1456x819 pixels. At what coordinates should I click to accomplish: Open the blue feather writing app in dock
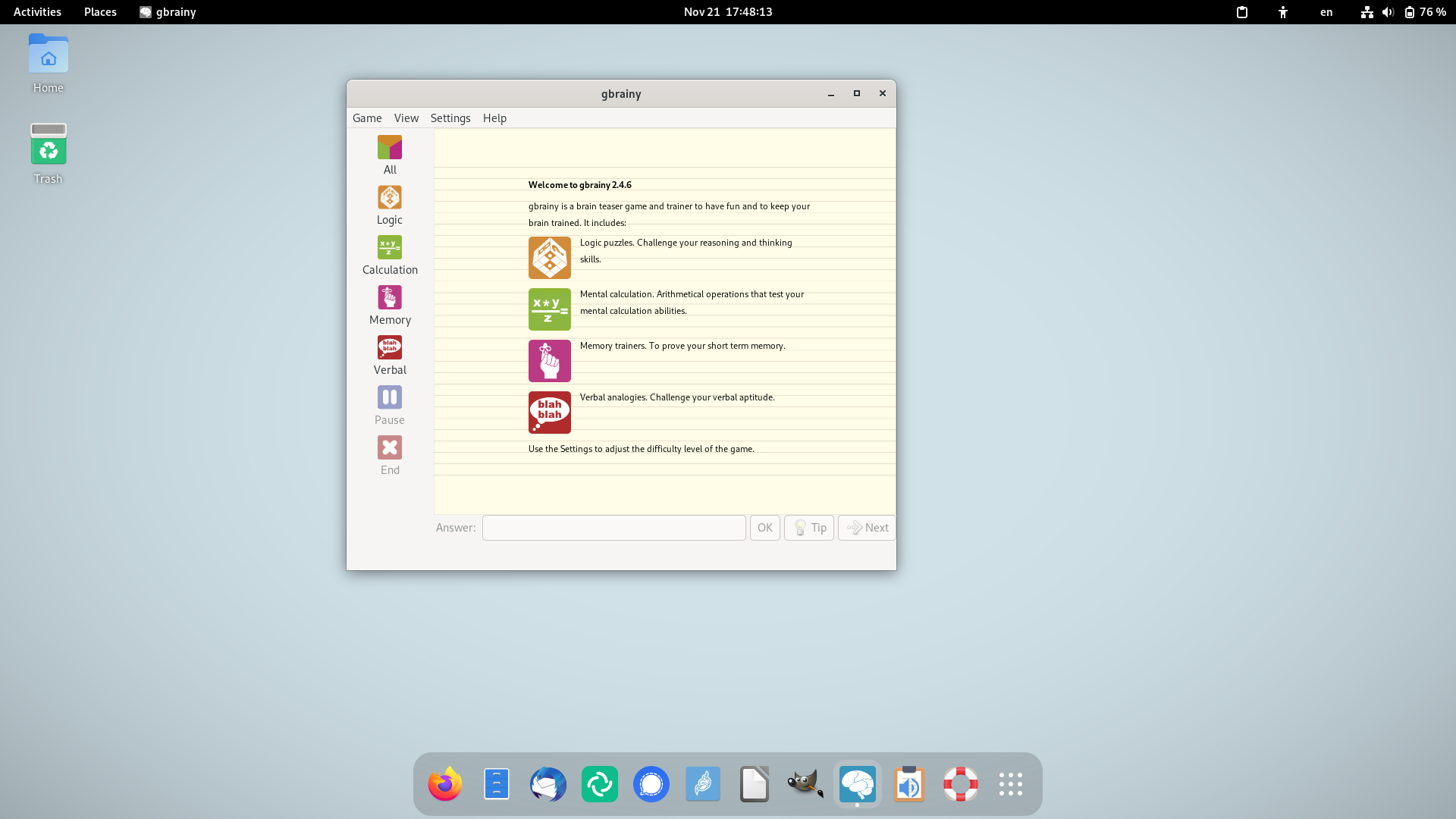703,784
